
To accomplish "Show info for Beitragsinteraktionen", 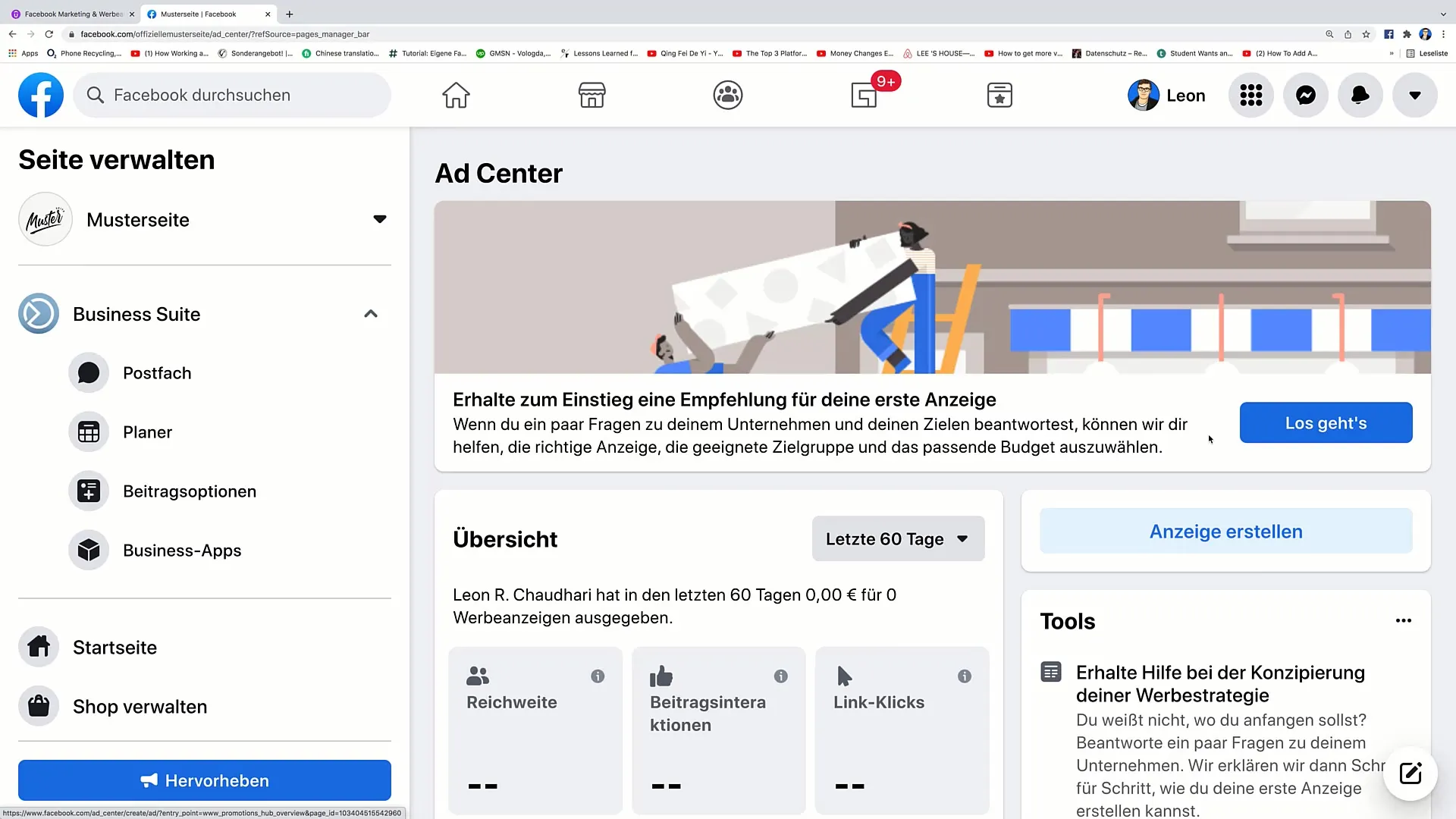I will click(781, 676).
